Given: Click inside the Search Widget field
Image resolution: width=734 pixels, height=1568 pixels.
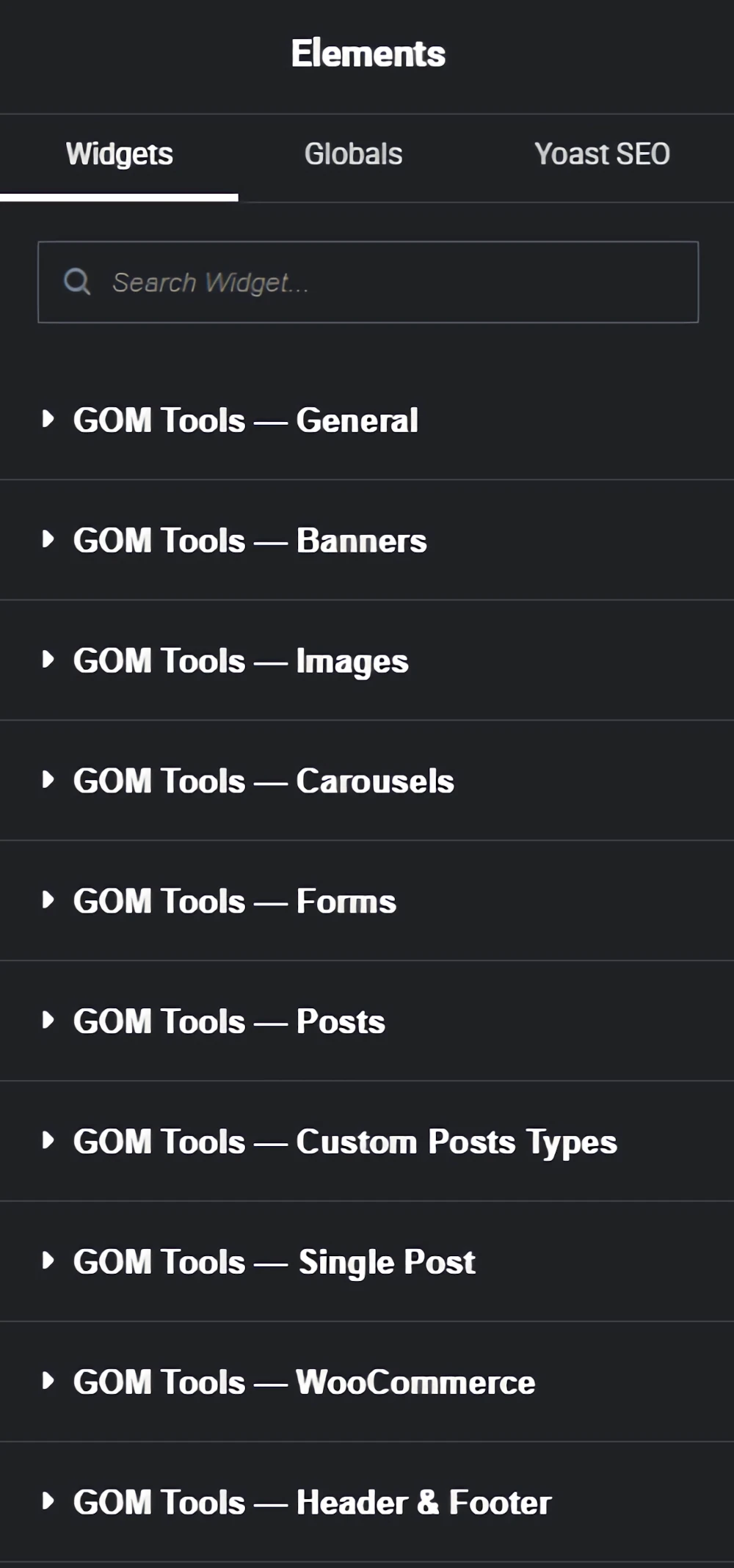Looking at the screenshot, I should [x=367, y=281].
